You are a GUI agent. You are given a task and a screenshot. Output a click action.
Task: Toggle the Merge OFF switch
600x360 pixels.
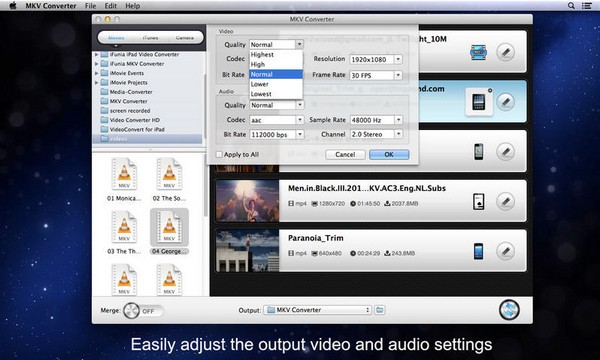(x=143, y=311)
